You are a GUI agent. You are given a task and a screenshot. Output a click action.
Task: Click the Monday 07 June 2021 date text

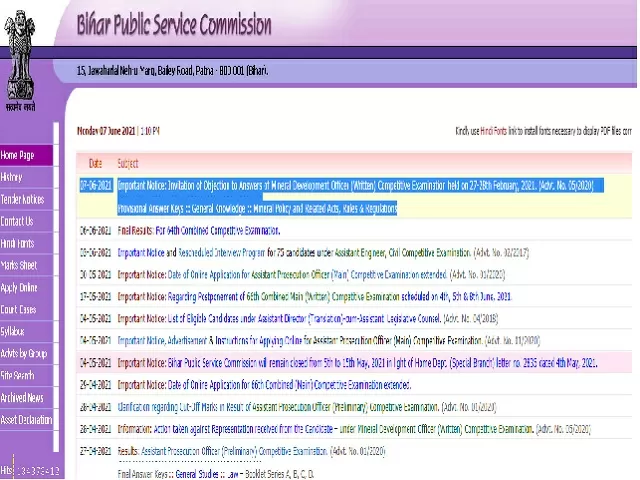(106, 131)
